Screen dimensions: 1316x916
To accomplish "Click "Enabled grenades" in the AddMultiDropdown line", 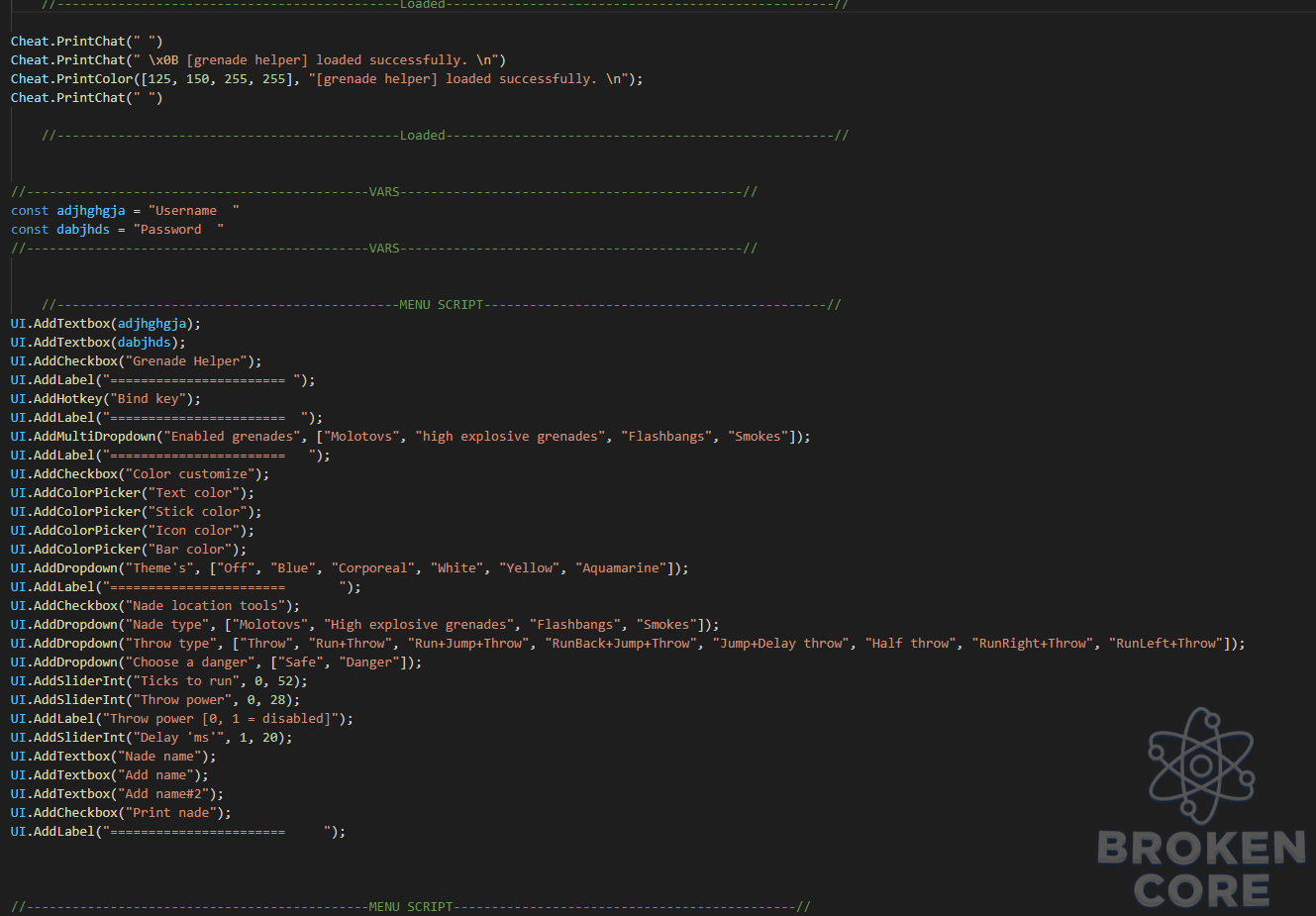I will pyautogui.click(x=232, y=436).
